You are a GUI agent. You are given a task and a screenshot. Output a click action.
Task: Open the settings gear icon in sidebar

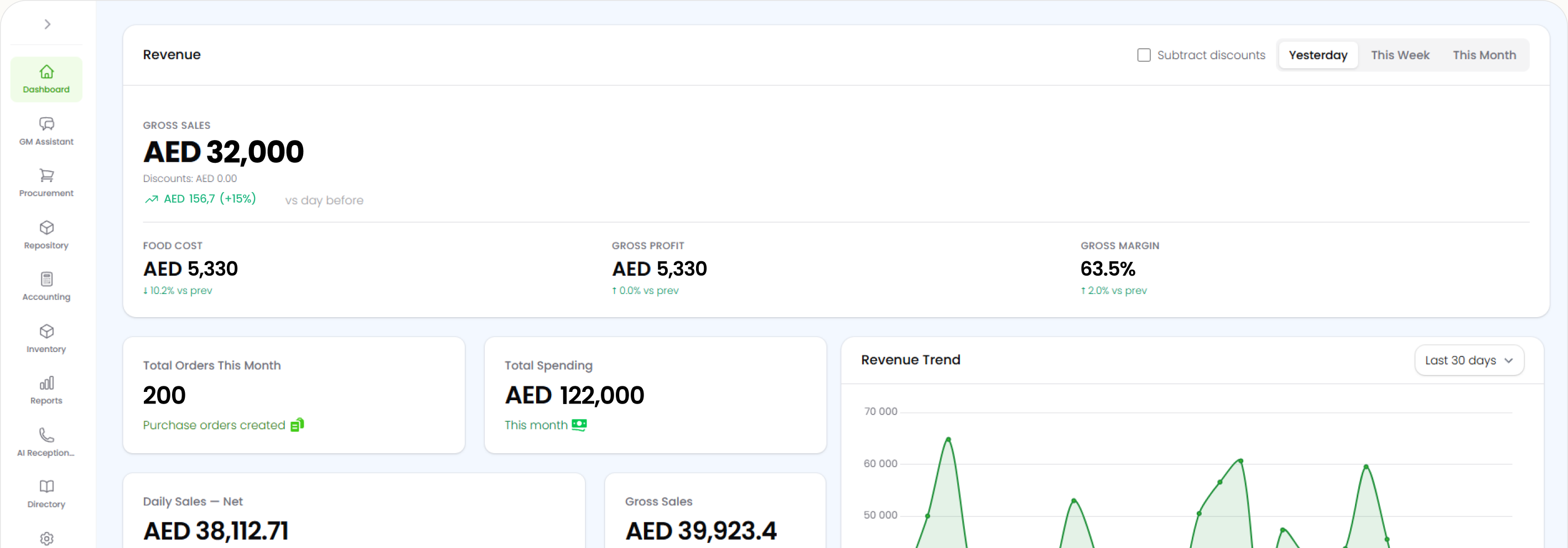46,539
